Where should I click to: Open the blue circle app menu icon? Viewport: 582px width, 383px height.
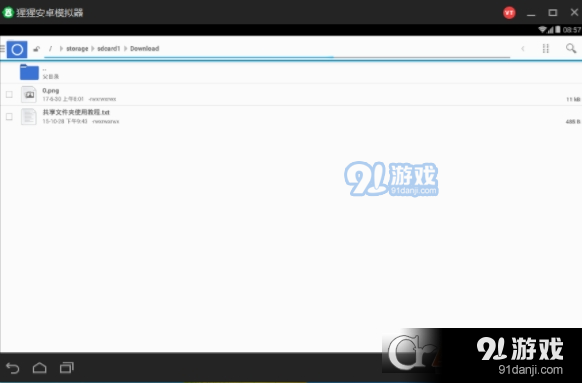(x=17, y=49)
